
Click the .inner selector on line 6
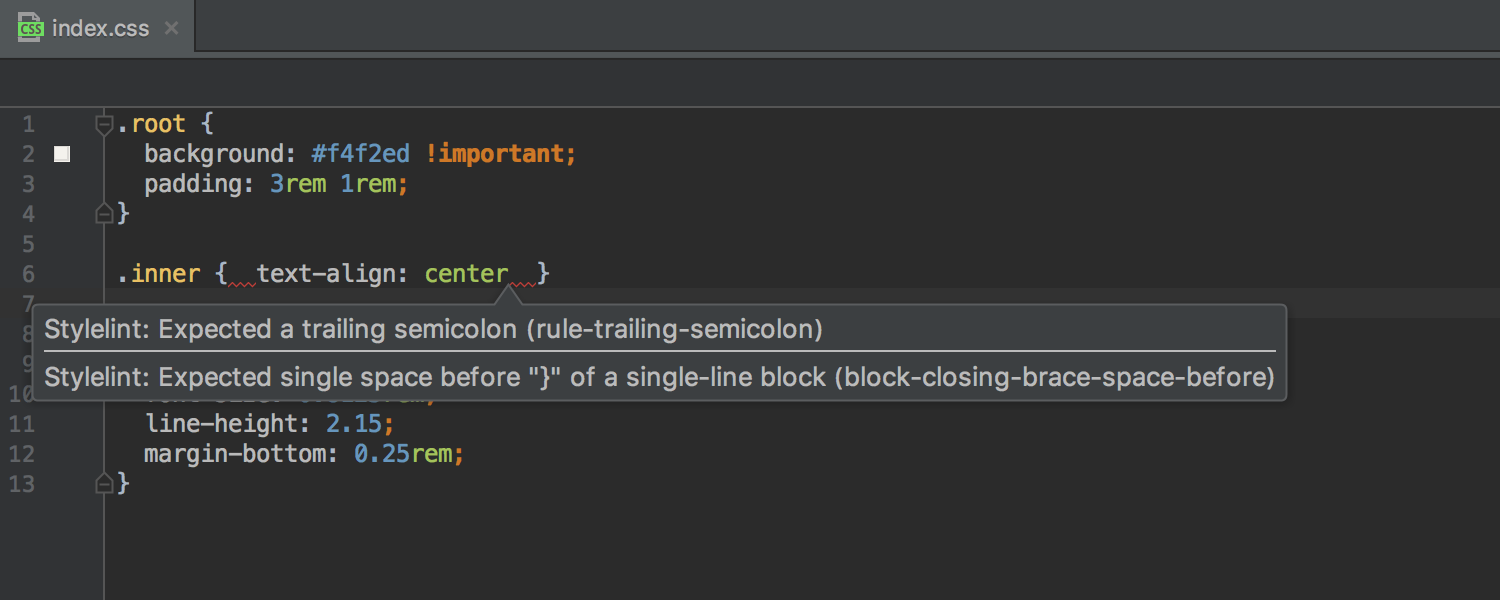point(159,273)
